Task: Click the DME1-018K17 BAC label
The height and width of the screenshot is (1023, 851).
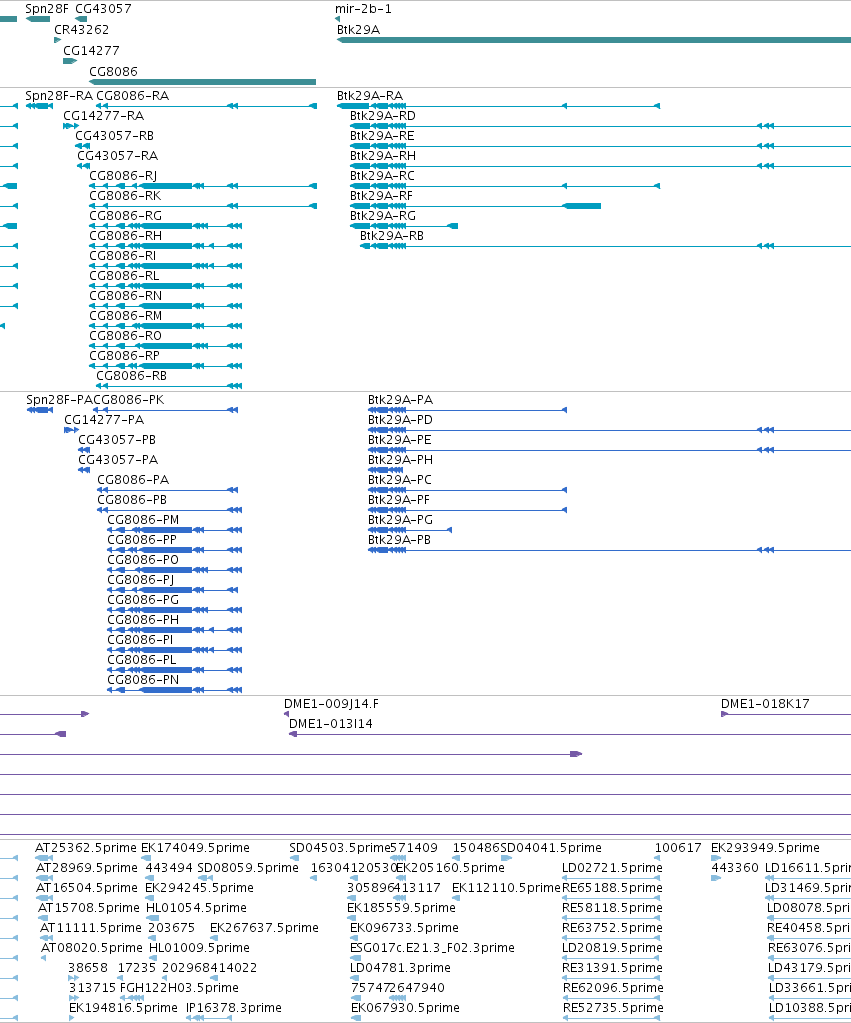Action: 766,704
